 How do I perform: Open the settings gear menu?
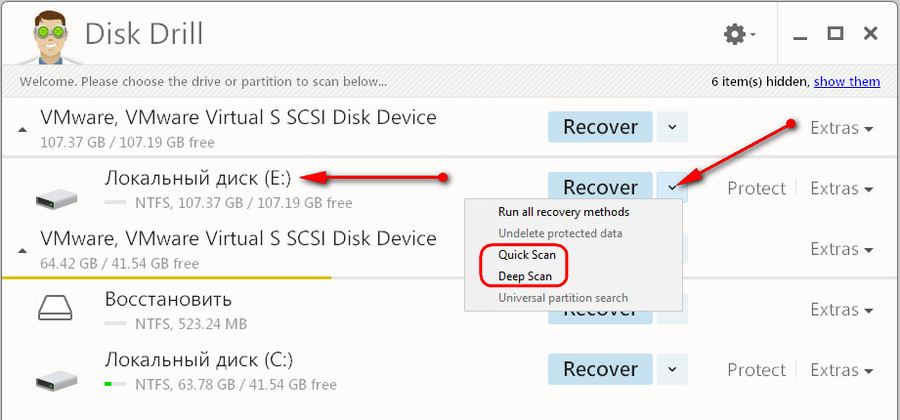click(x=739, y=34)
